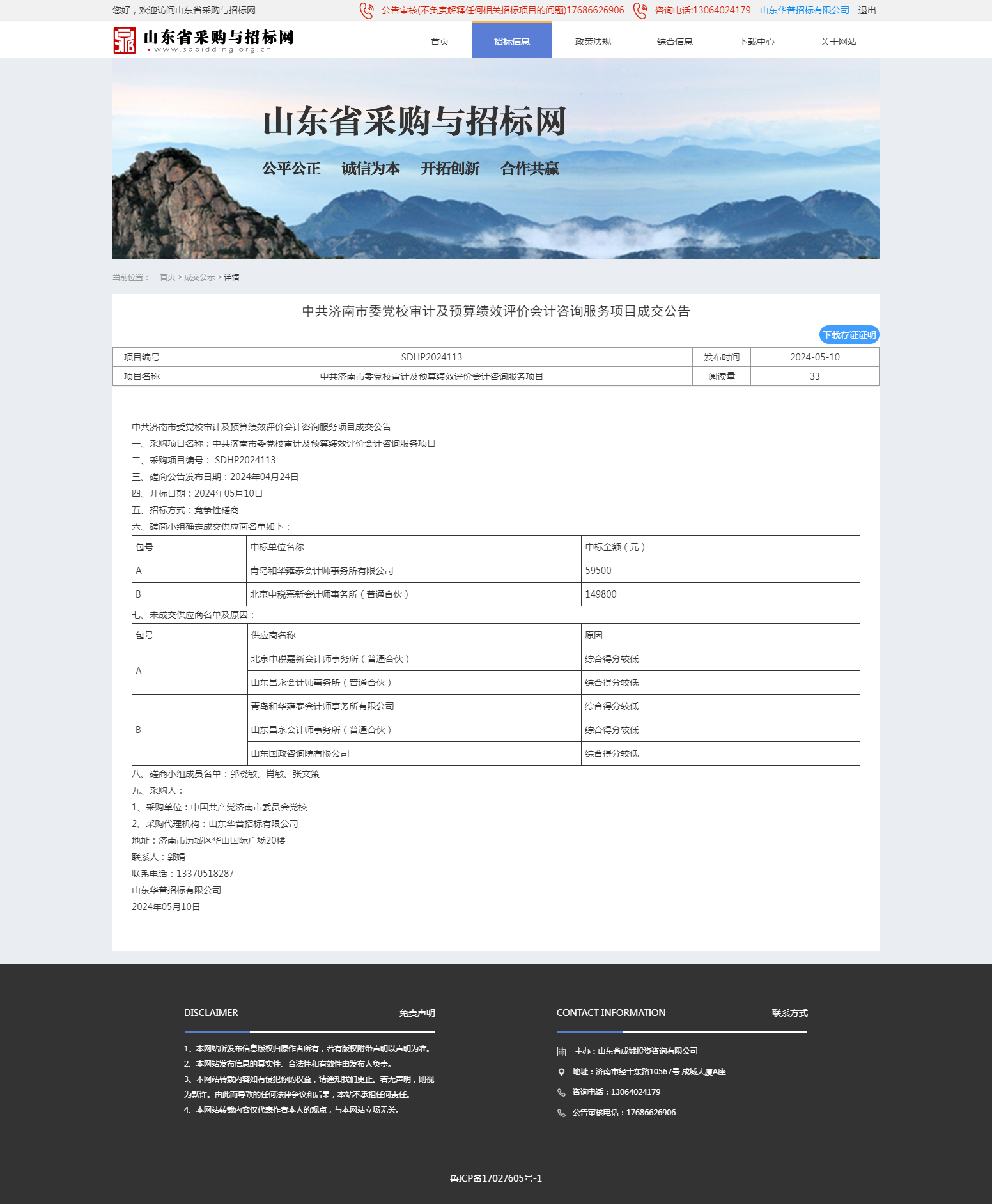This screenshot has width=992, height=1204.
Task: Click the CONTACT INFORMATION footer heading
Action: 611,1013
